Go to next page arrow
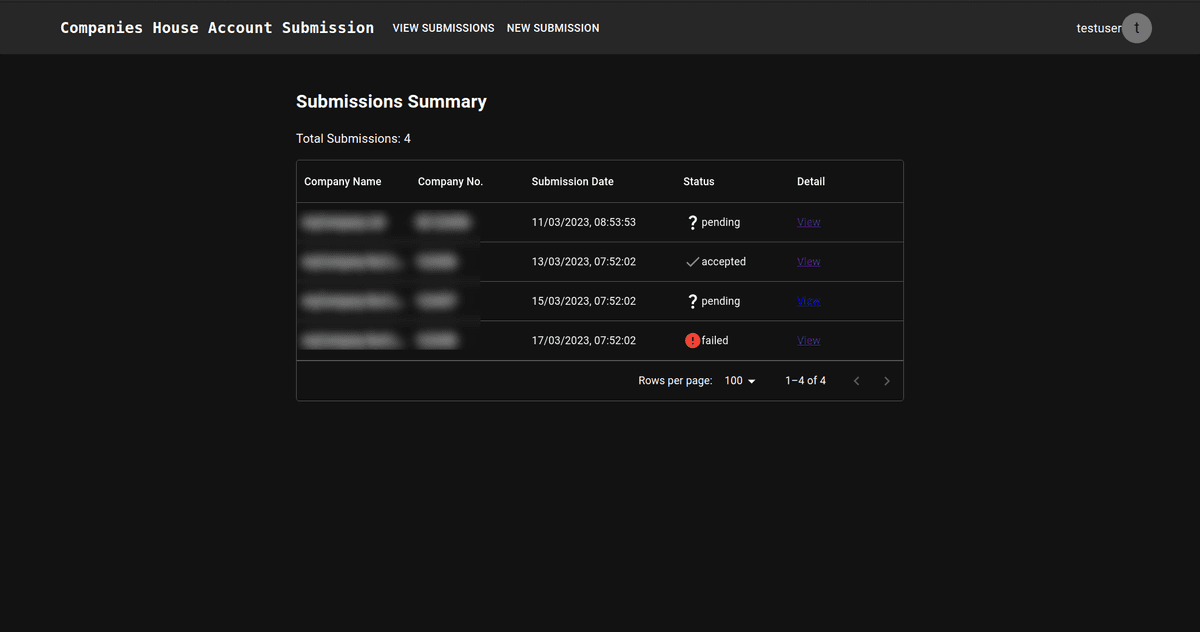The image size is (1200, 632). tap(886, 381)
